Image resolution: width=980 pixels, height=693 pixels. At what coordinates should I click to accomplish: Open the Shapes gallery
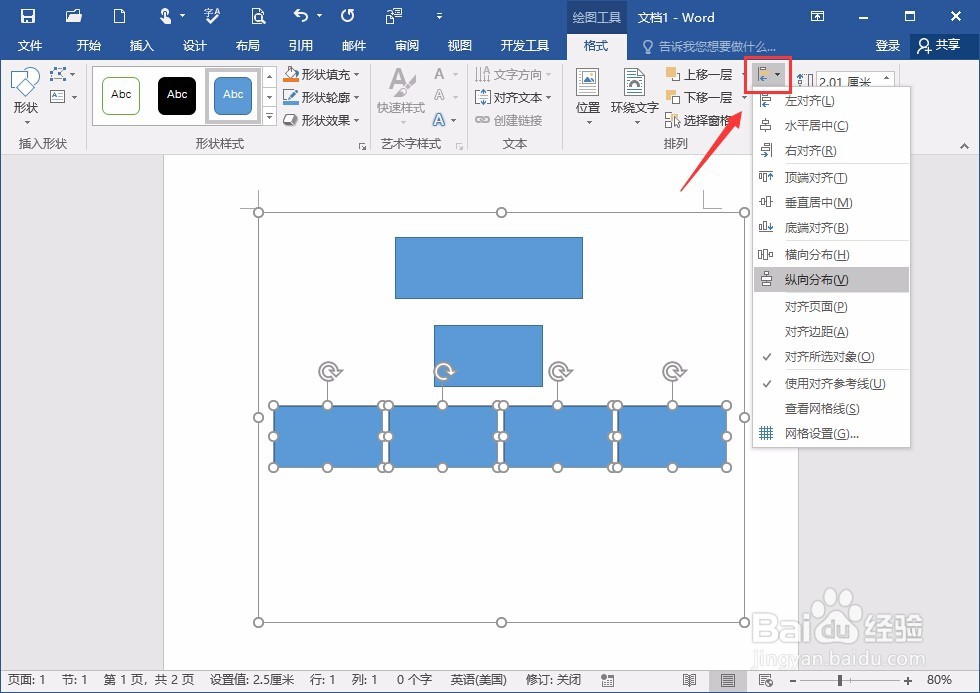coord(26,95)
